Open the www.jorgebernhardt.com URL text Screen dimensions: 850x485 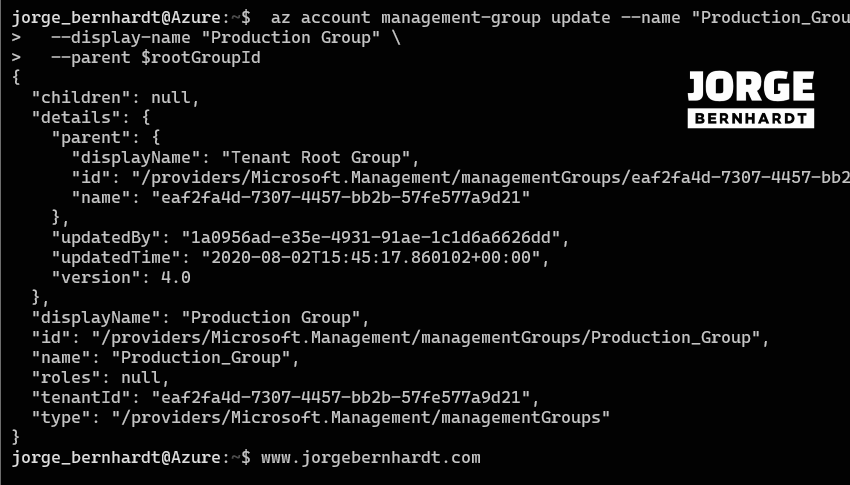[370, 457]
